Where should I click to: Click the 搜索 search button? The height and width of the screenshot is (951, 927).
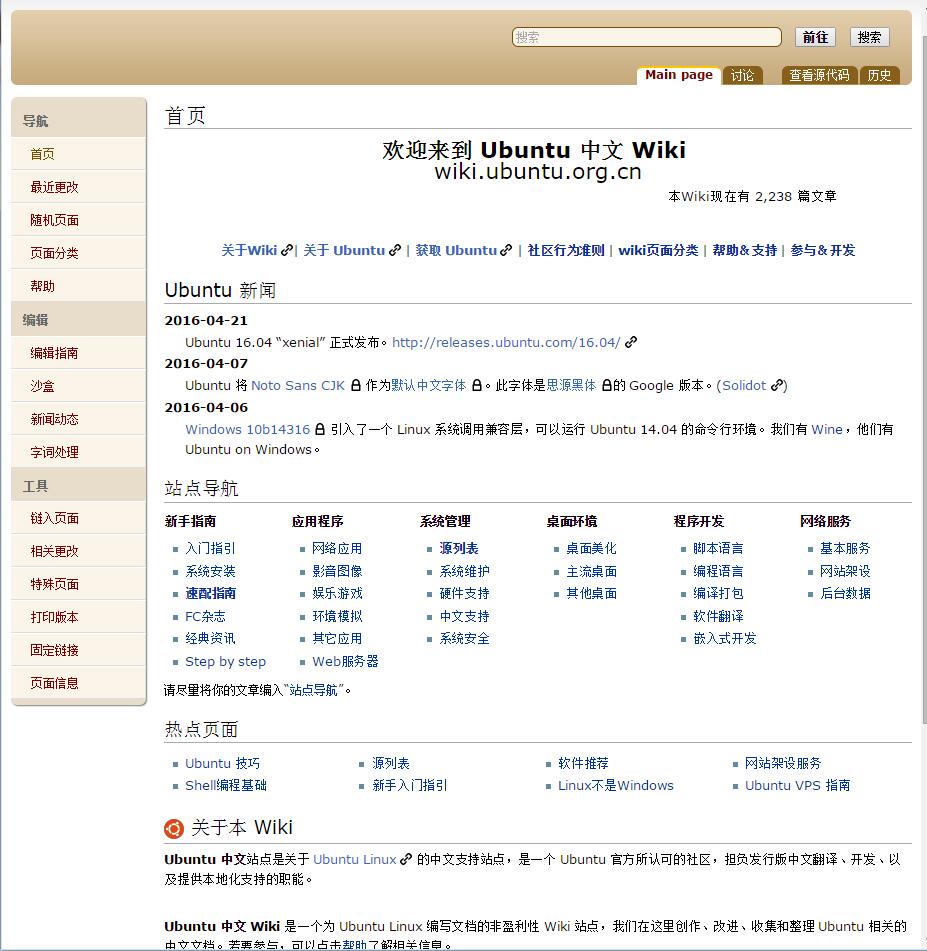click(869, 37)
